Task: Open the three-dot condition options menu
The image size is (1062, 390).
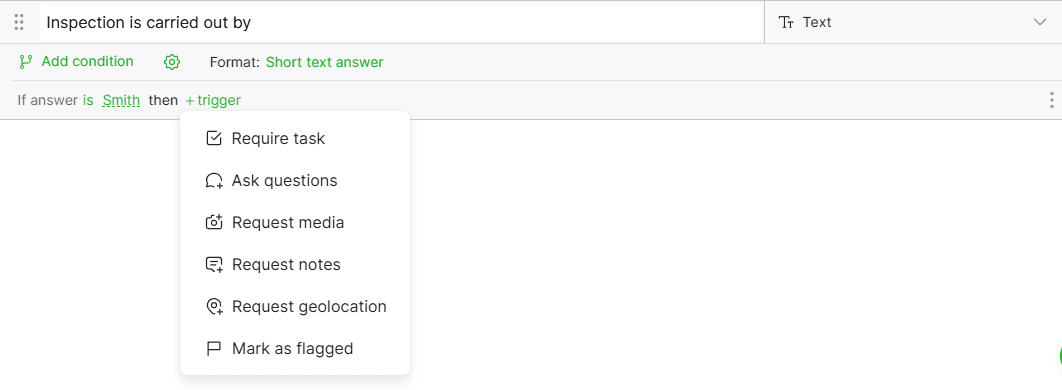Action: tap(1051, 100)
